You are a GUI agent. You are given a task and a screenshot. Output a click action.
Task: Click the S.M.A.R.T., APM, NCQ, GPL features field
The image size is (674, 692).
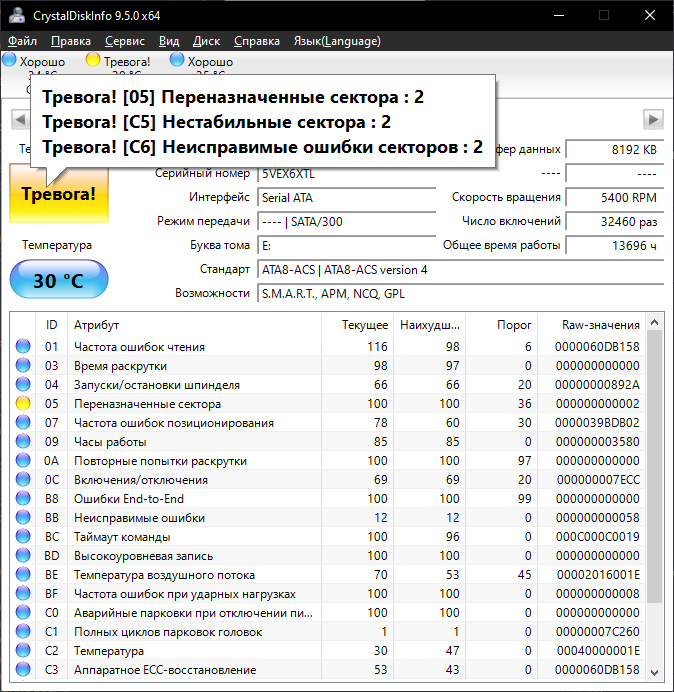tap(460, 293)
